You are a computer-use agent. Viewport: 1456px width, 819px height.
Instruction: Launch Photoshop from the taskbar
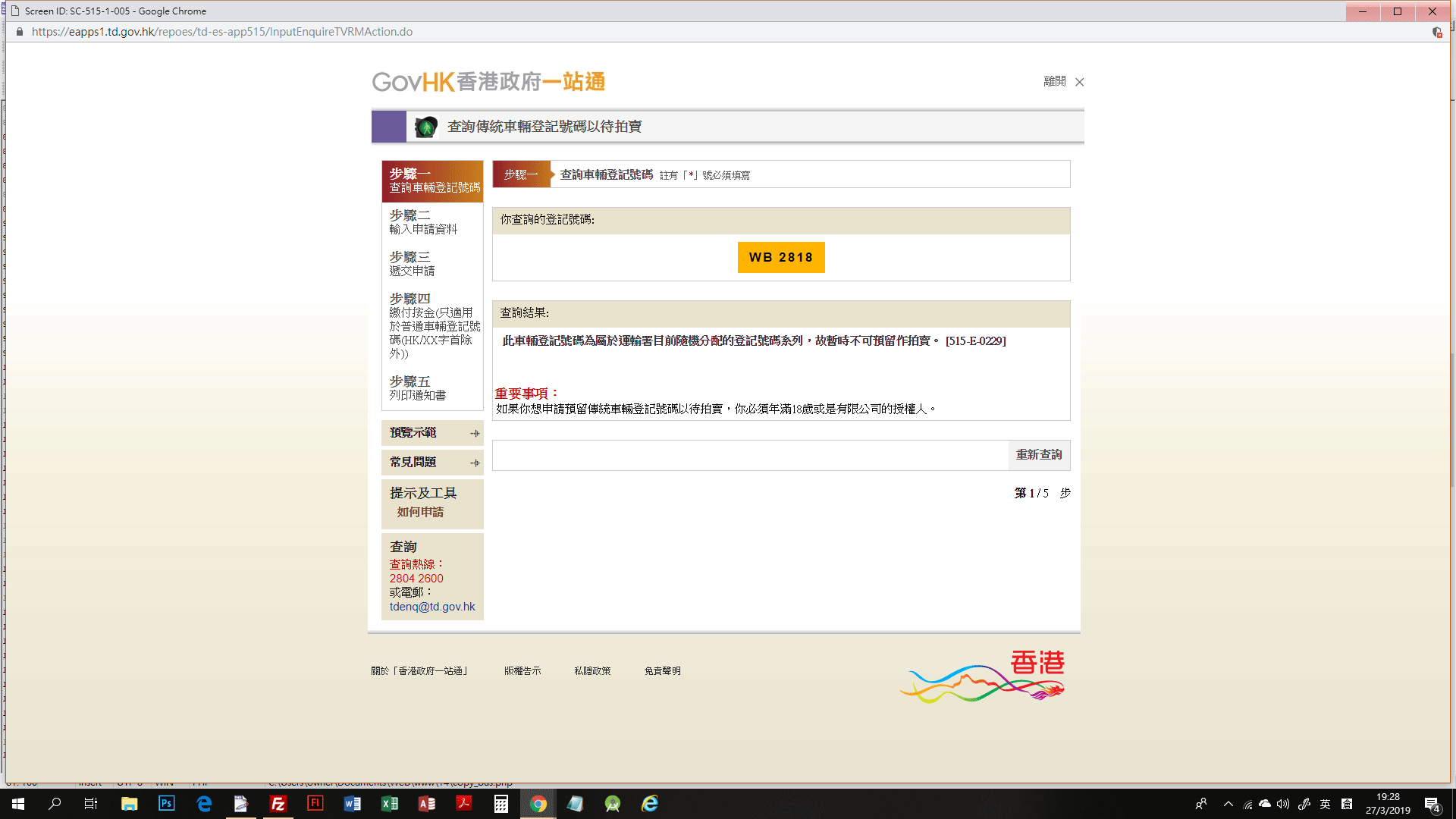(x=166, y=804)
